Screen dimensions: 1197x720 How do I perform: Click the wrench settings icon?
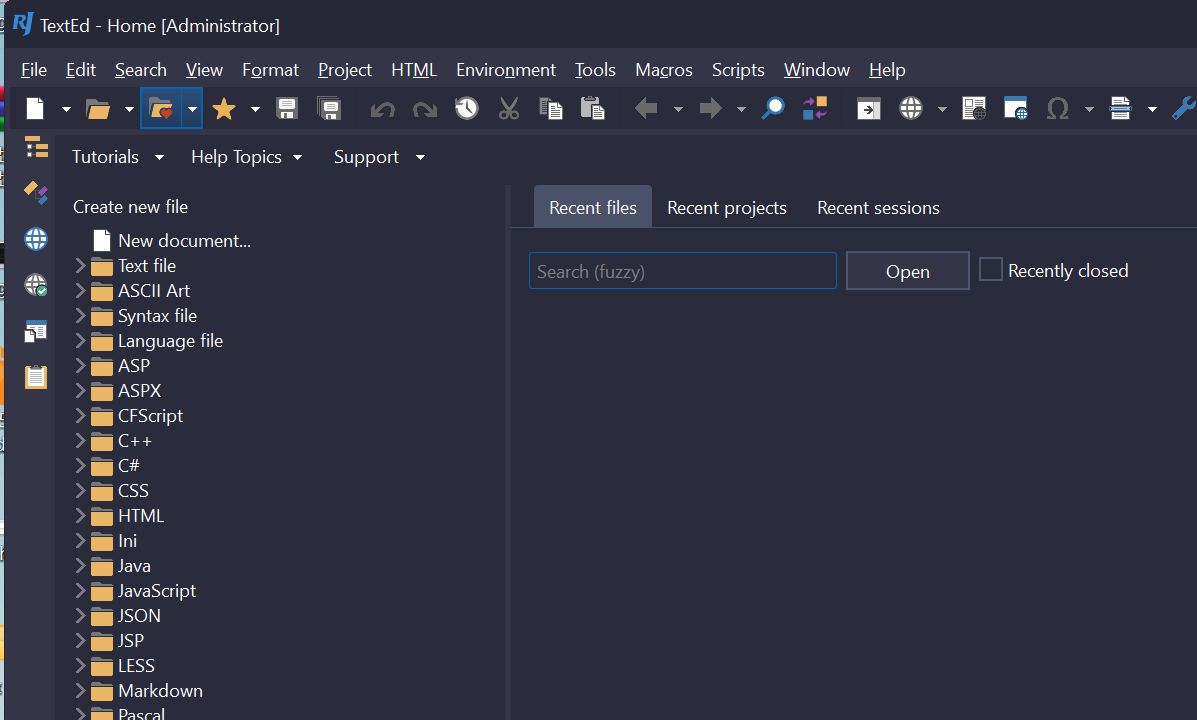point(1183,108)
